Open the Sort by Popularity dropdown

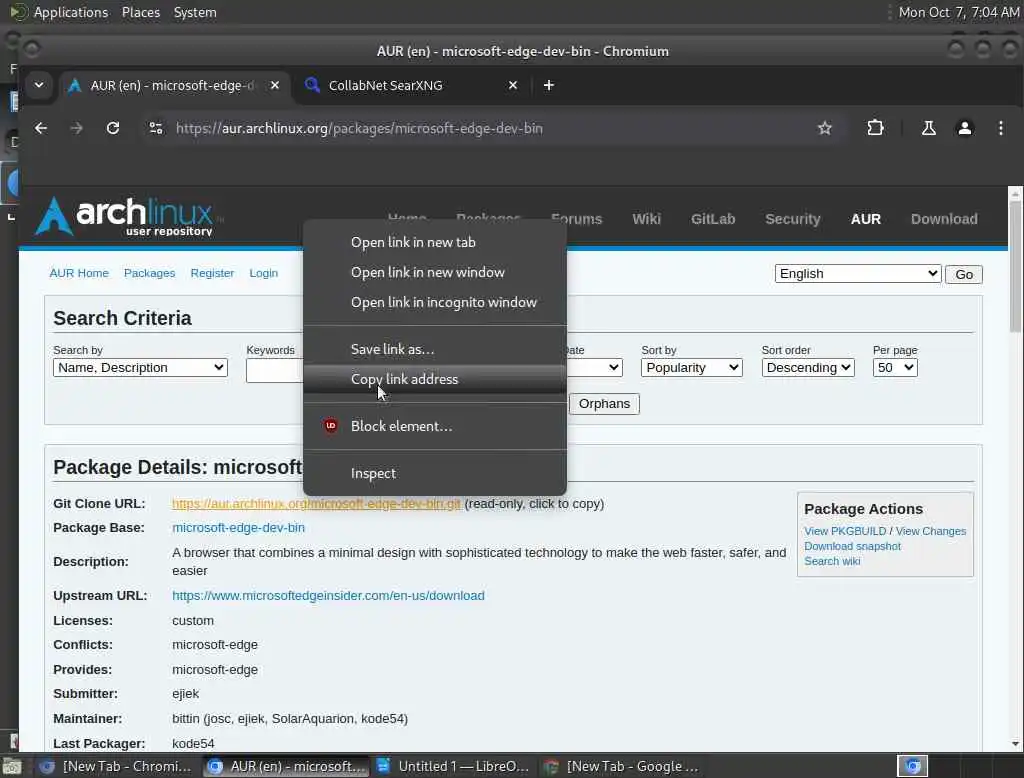point(692,368)
